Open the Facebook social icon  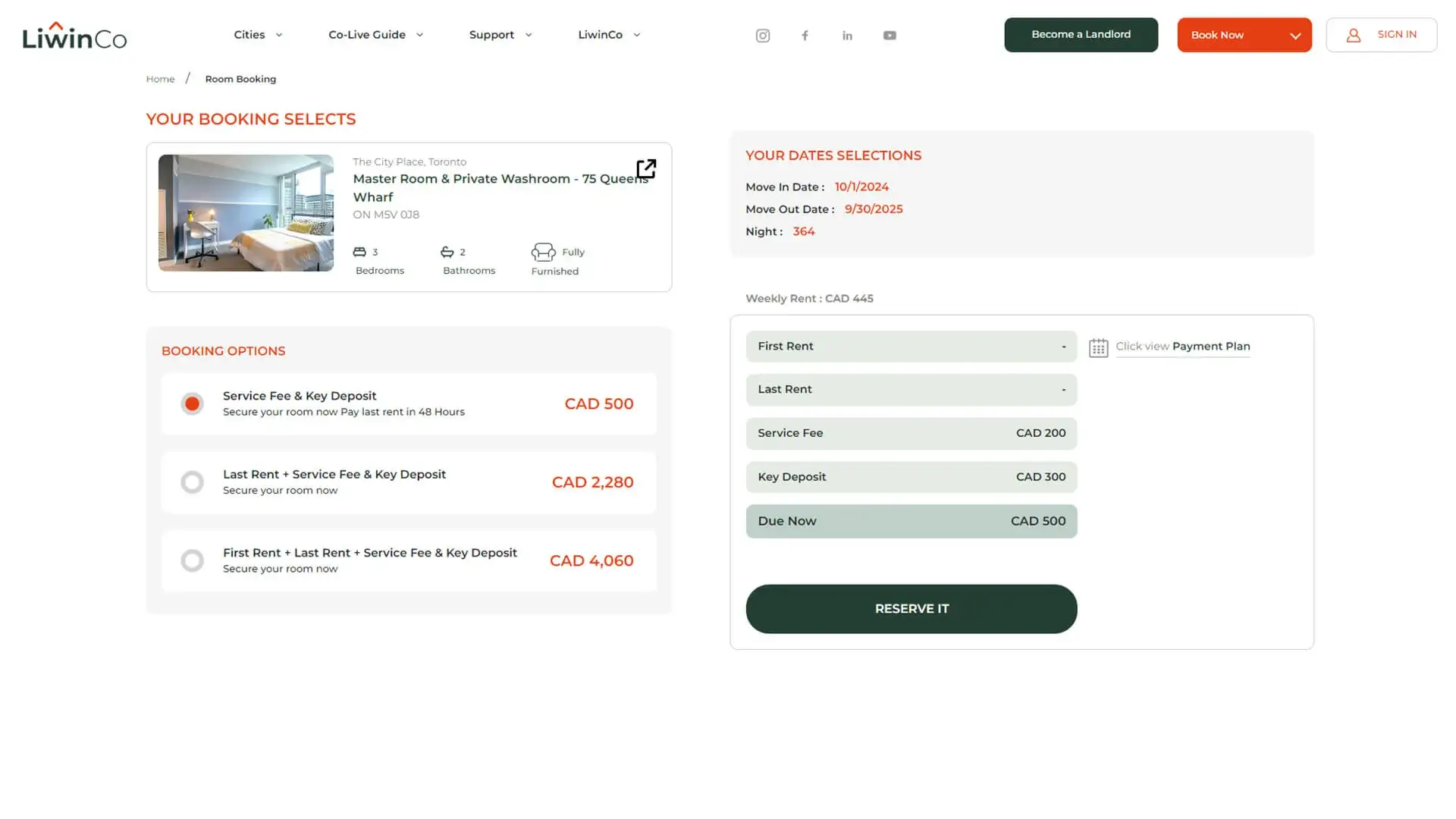[x=805, y=36]
